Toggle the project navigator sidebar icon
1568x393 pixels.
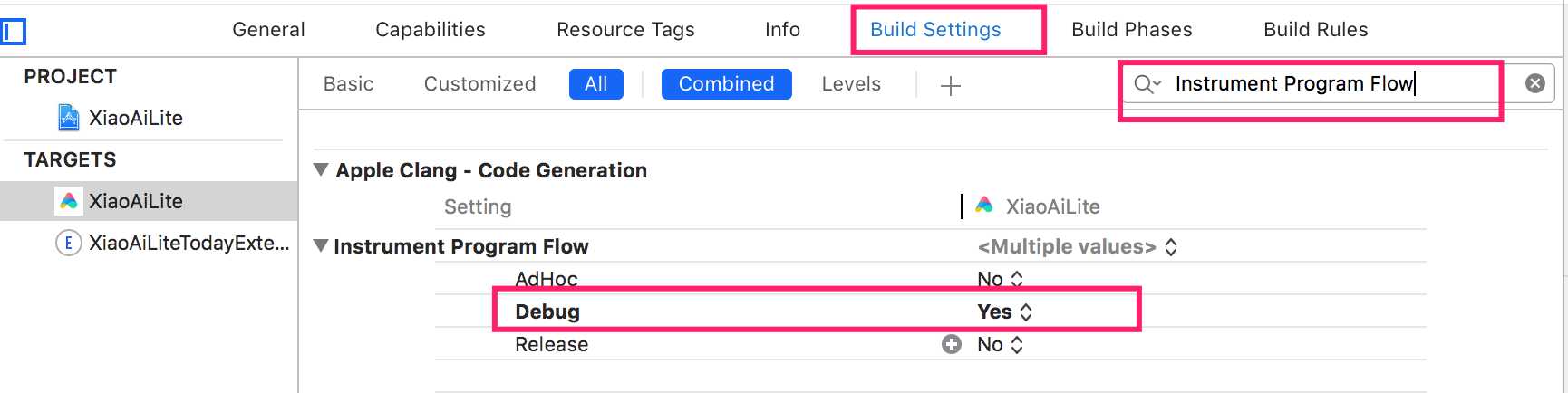14,33
